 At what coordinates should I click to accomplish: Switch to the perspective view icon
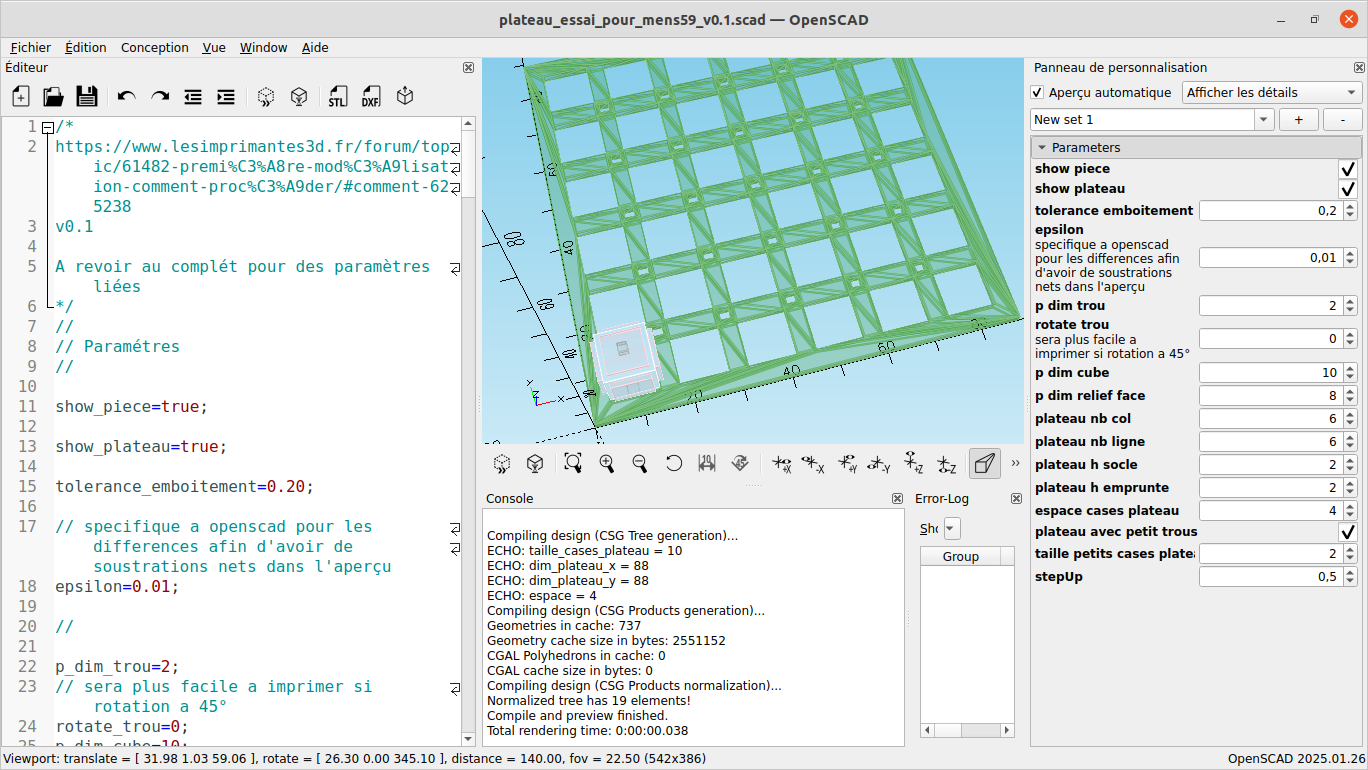pyautogui.click(x=984, y=463)
